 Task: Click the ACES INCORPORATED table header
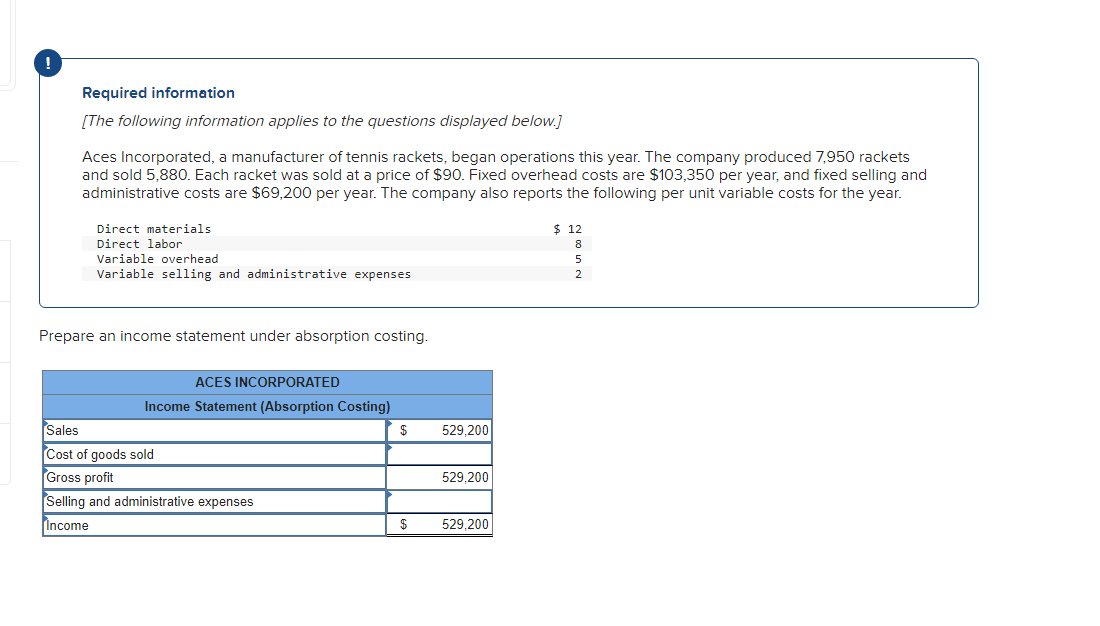tap(267, 382)
